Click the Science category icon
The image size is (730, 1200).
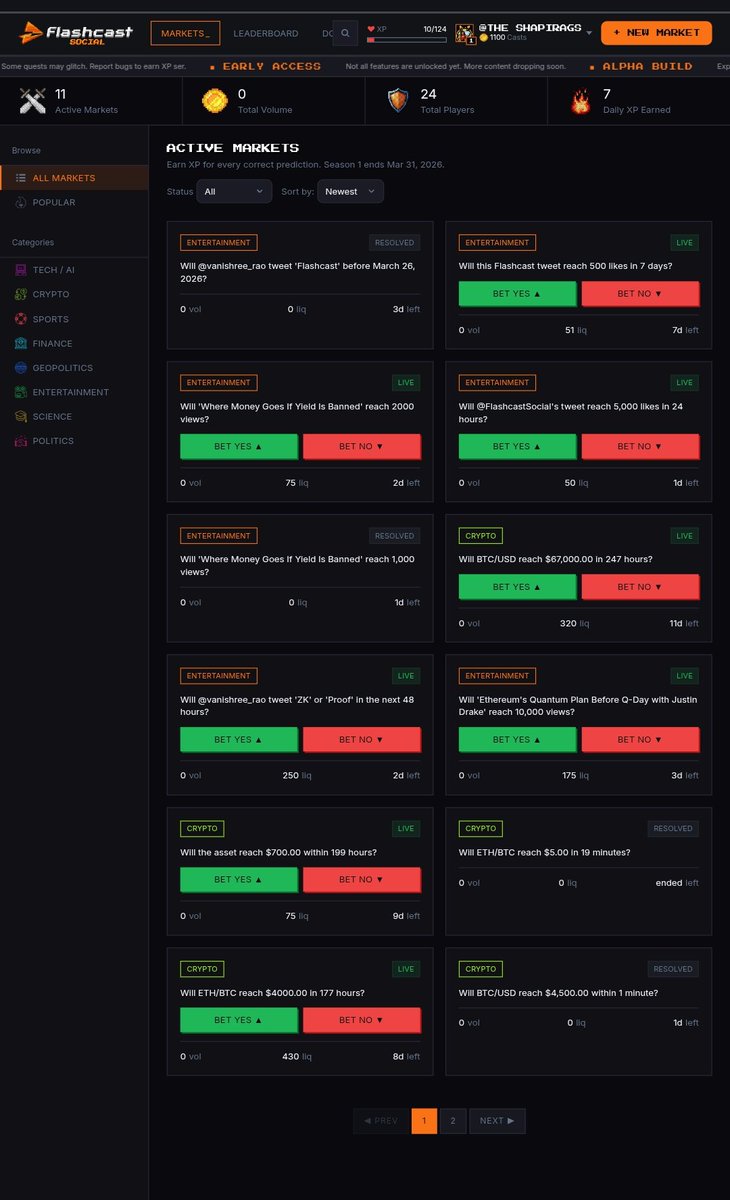point(21,416)
